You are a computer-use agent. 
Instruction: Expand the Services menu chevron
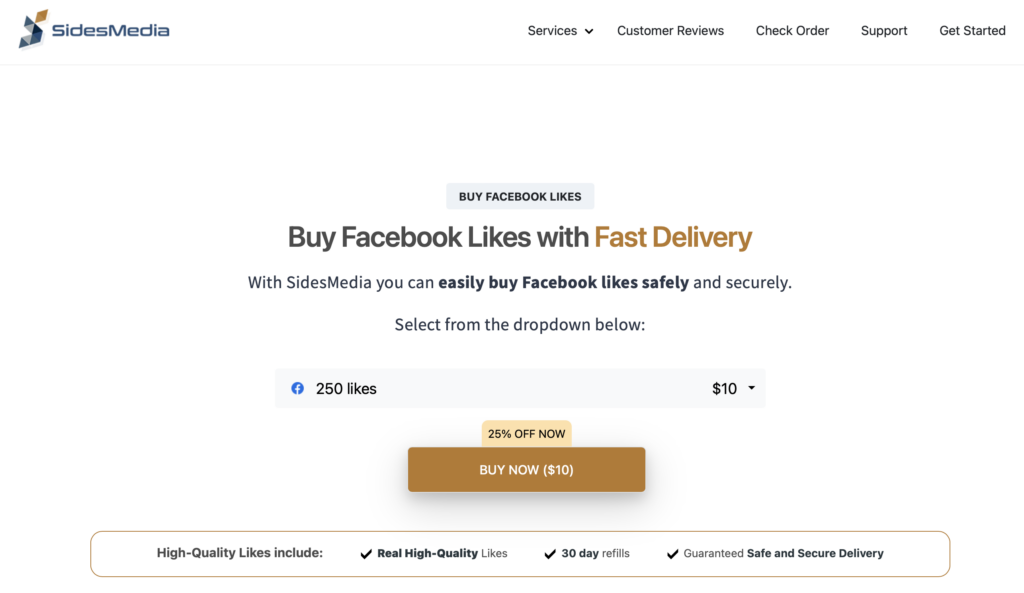point(589,32)
